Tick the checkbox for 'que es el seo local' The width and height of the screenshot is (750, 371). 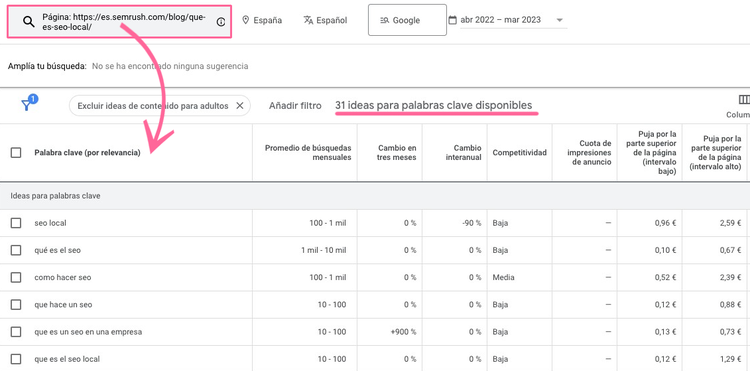tap(16, 359)
